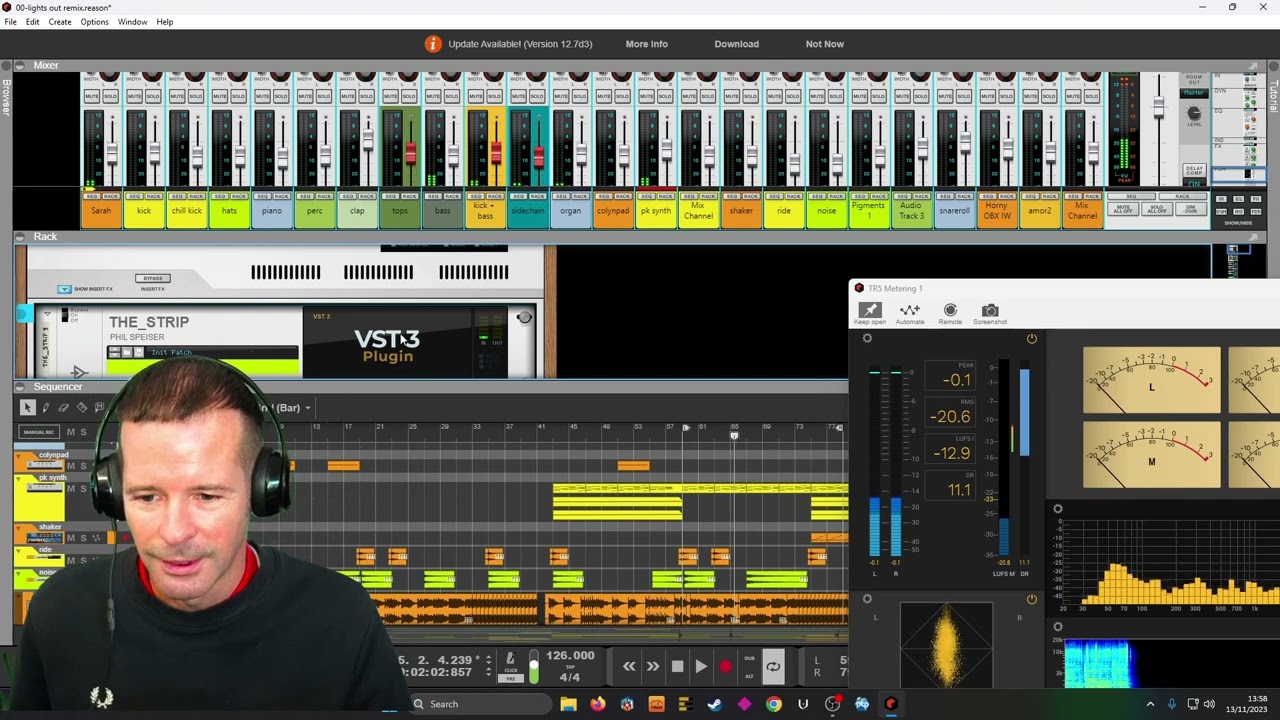Open File Explorer from the taskbar
Viewport: 1280px width, 720px height.
tap(568, 704)
